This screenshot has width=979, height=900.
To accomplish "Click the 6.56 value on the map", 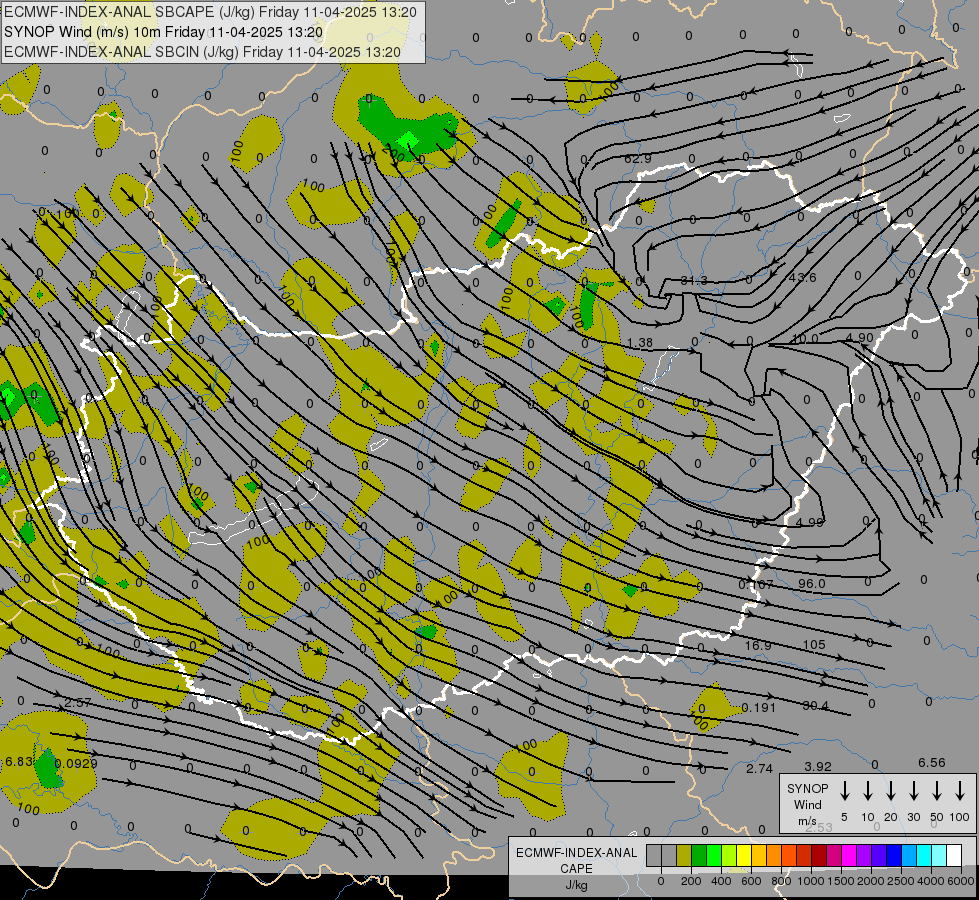I will click(932, 763).
